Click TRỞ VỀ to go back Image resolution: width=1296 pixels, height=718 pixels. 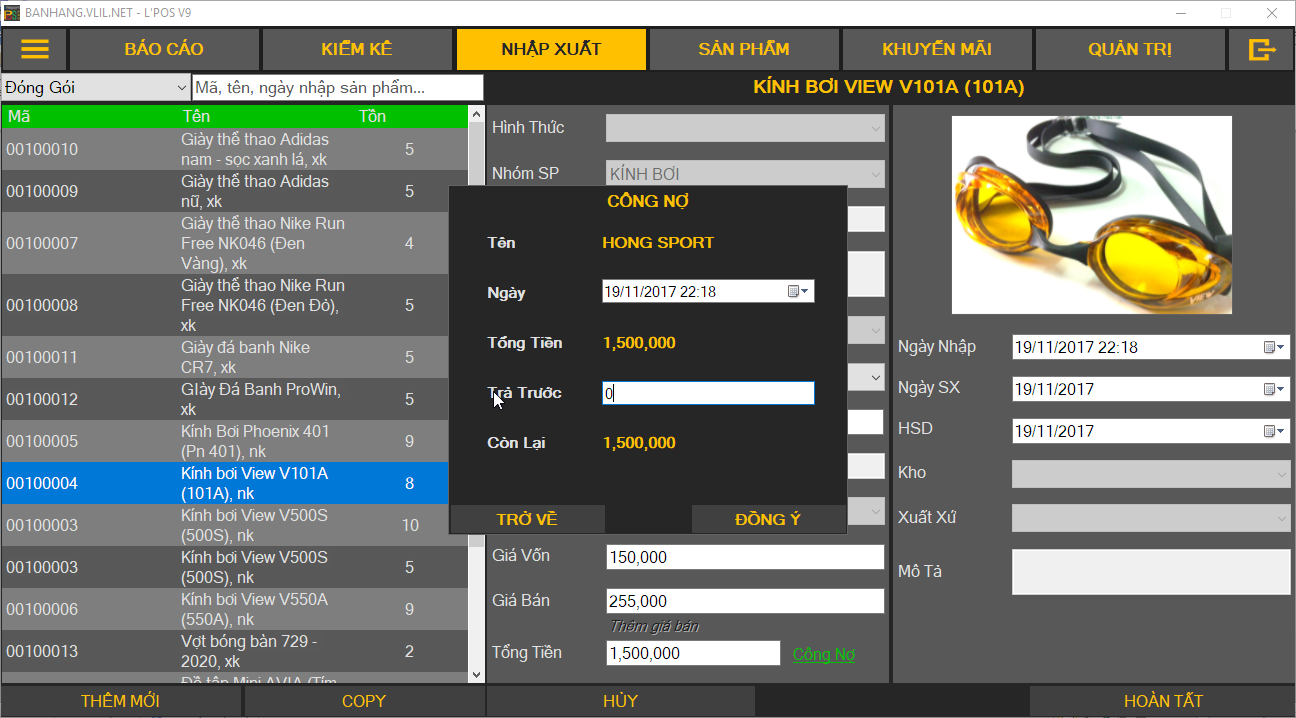click(527, 519)
